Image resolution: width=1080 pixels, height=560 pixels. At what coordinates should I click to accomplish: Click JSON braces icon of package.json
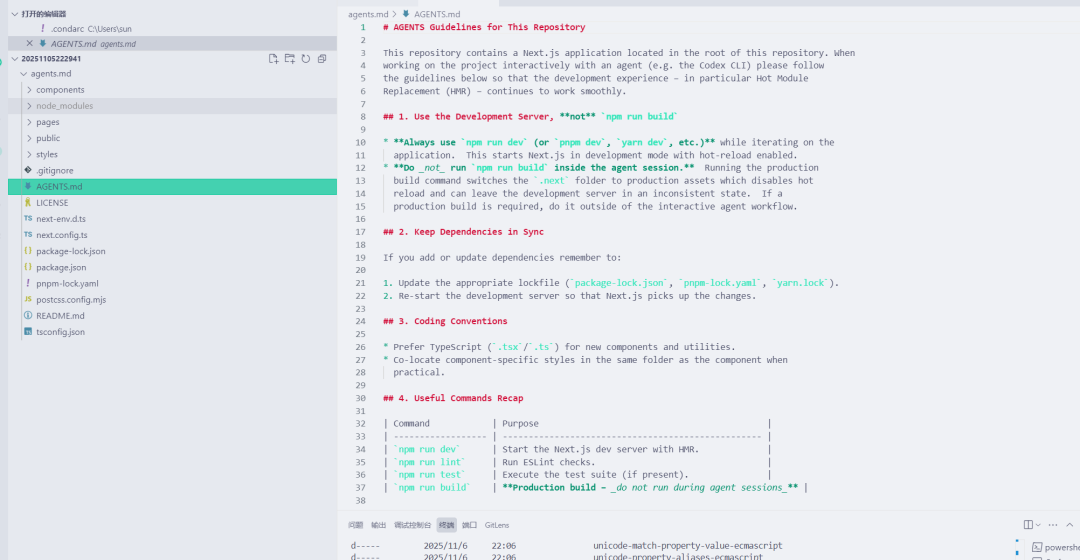click(28, 267)
